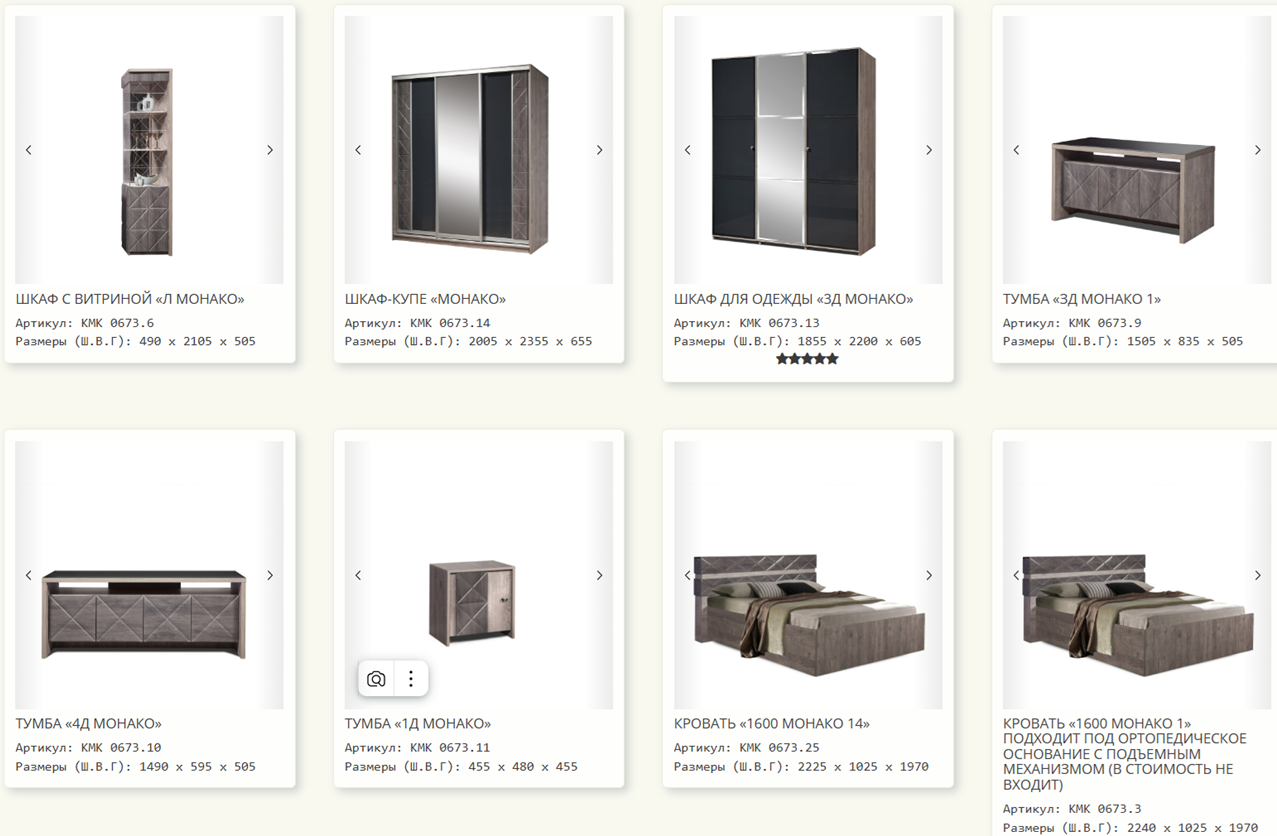The image size is (1277, 836).
Task: Show next image of Кровать 1600 Монако 14
Action: [929, 575]
